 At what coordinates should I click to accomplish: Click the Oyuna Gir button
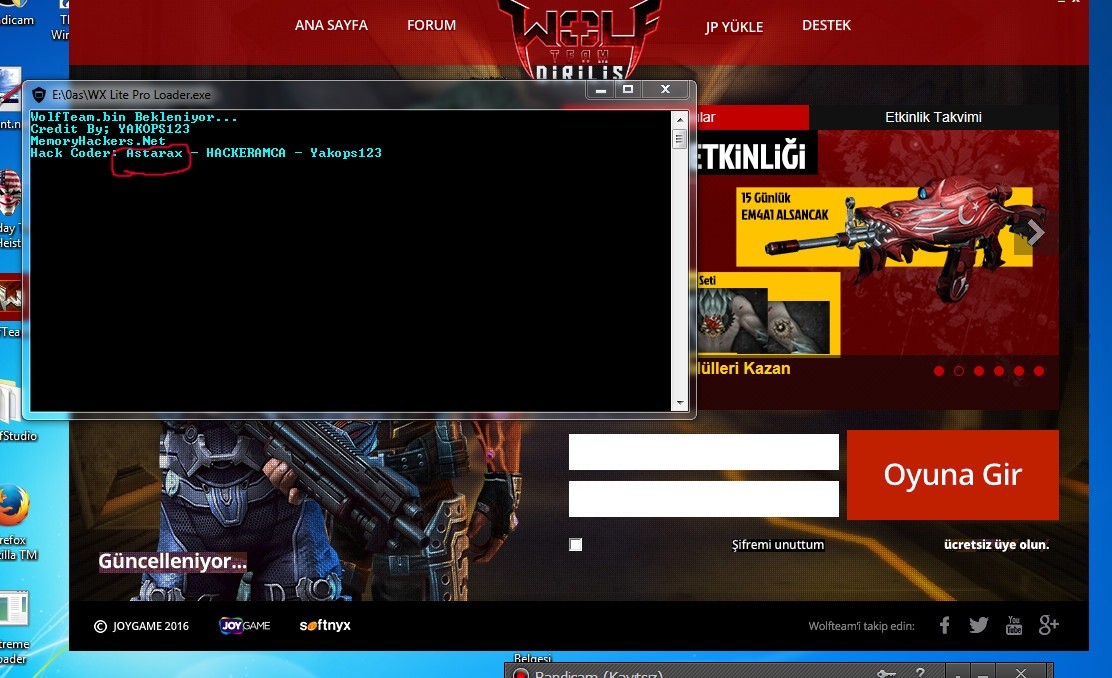952,474
